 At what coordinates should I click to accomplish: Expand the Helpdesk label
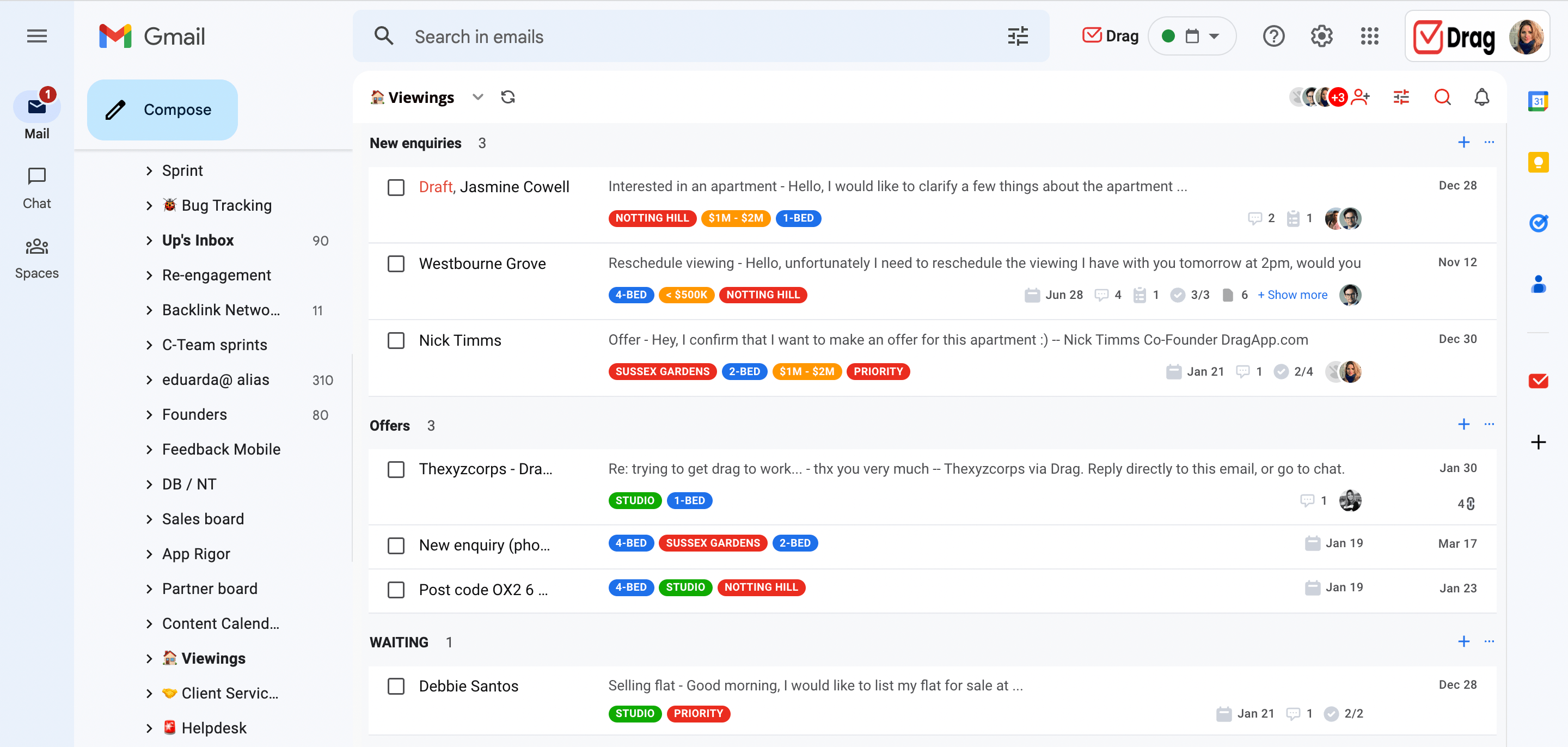pyautogui.click(x=149, y=728)
